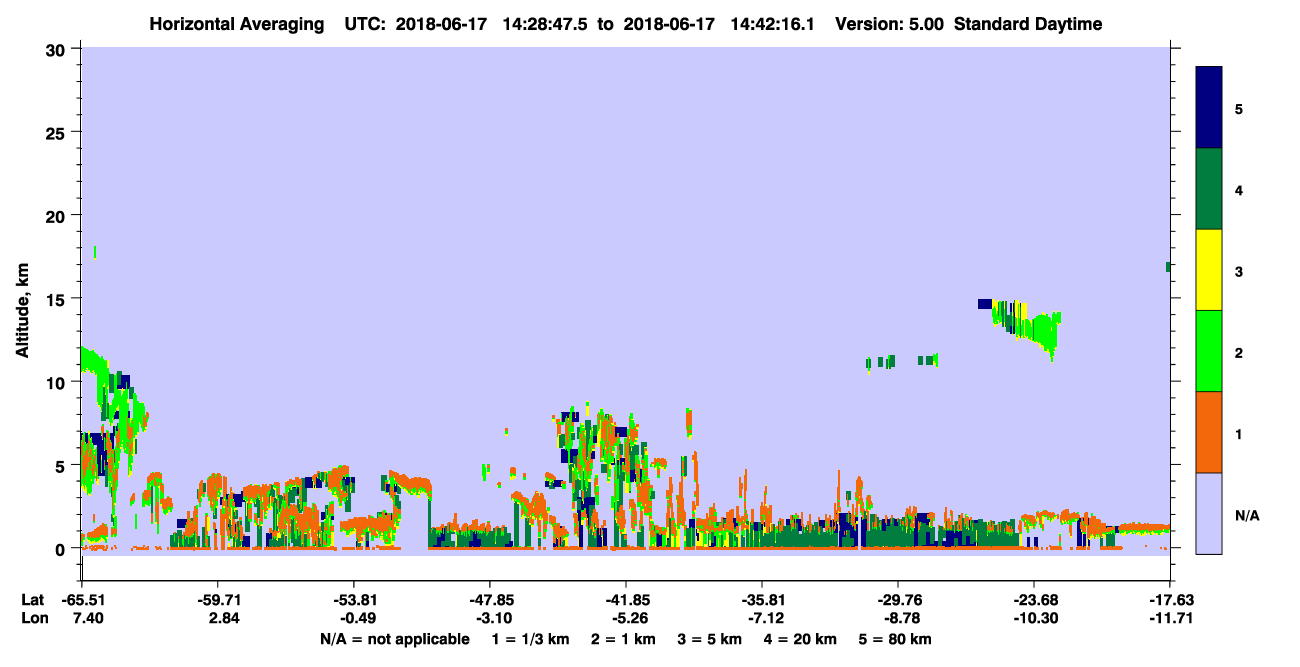This screenshot has width=1300, height=667.
Task: Click latitude value -23.68
Action: coord(1034,600)
